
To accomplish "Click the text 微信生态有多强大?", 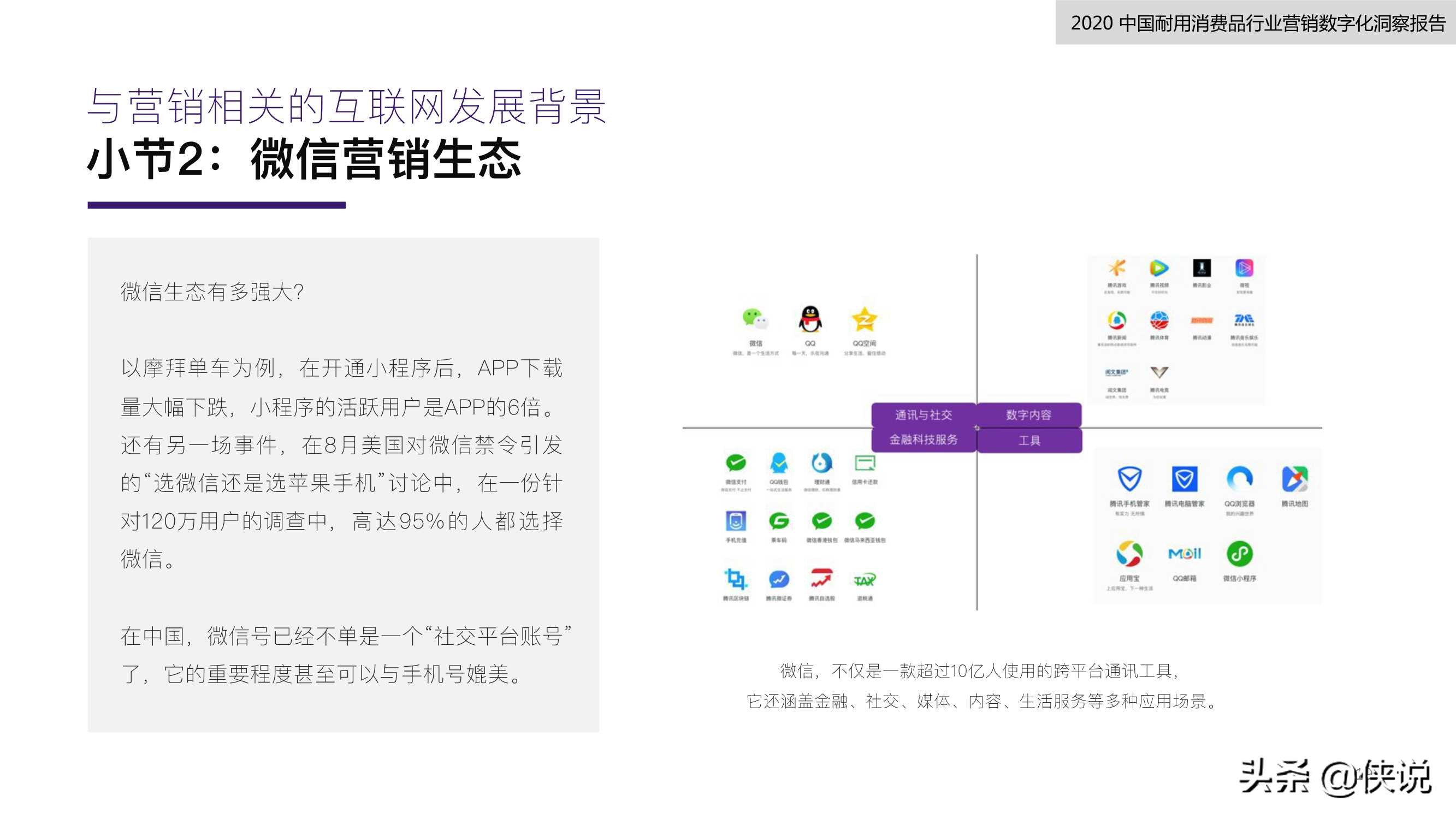I will click(x=212, y=292).
